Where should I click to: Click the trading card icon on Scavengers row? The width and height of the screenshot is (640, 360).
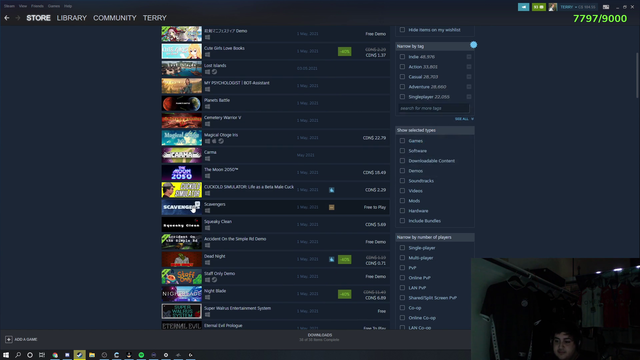click(x=331, y=207)
